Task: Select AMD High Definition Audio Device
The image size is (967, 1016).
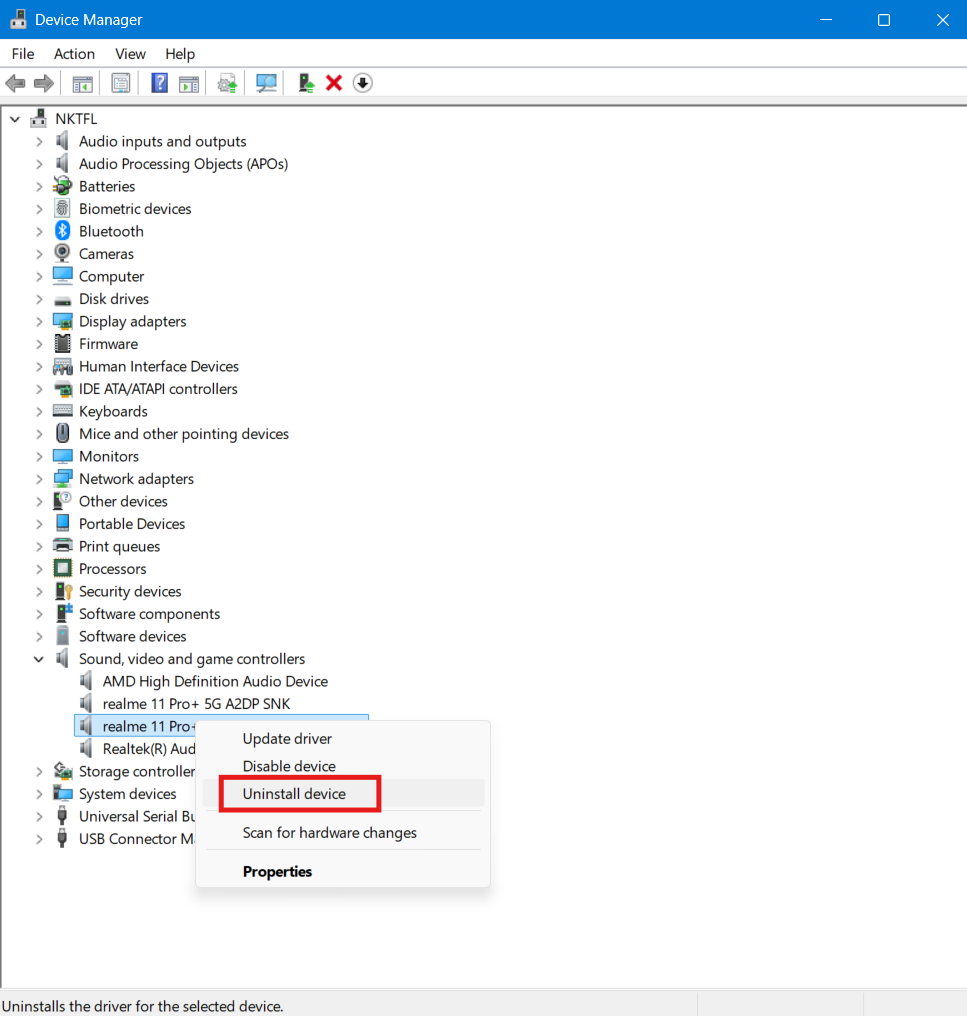Action: coord(215,681)
